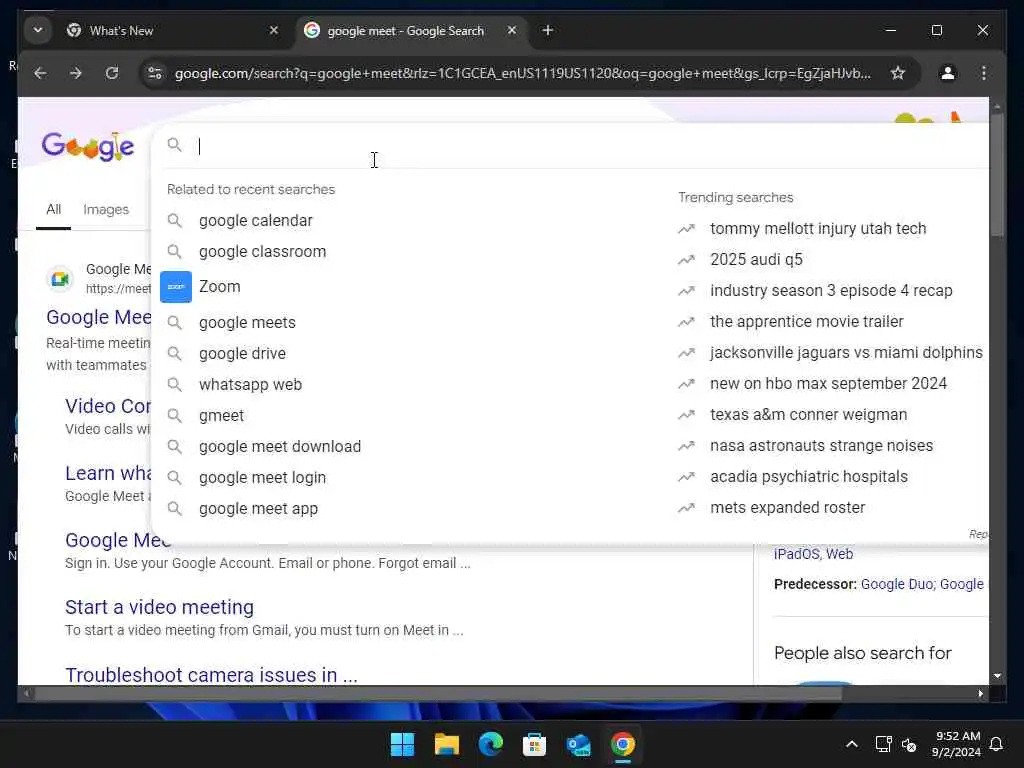Select trending the apprentice movie trailer
The image size is (1024, 768).
(x=807, y=321)
